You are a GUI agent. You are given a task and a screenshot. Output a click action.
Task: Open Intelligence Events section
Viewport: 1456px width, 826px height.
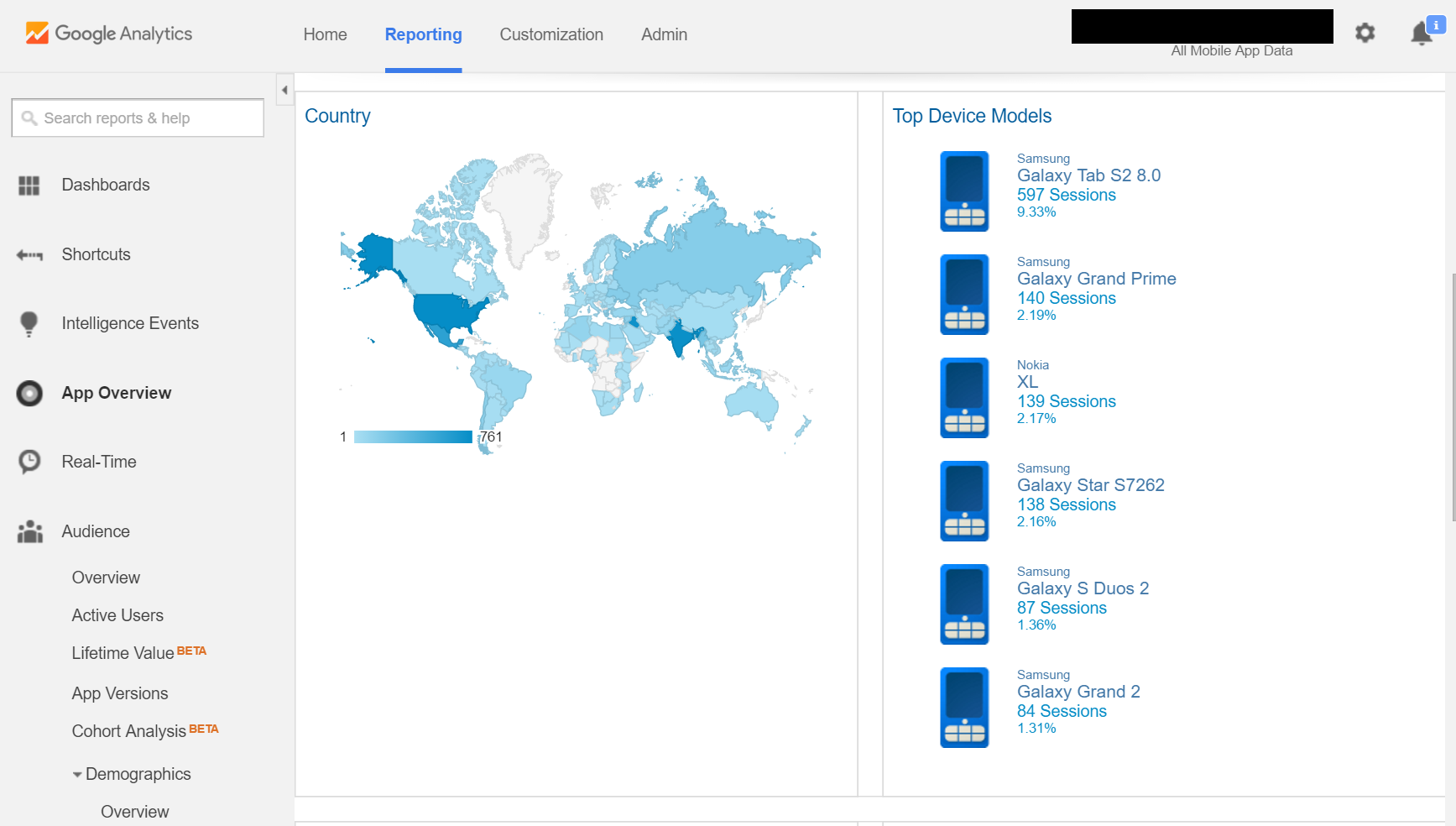pyautogui.click(x=130, y=323)
